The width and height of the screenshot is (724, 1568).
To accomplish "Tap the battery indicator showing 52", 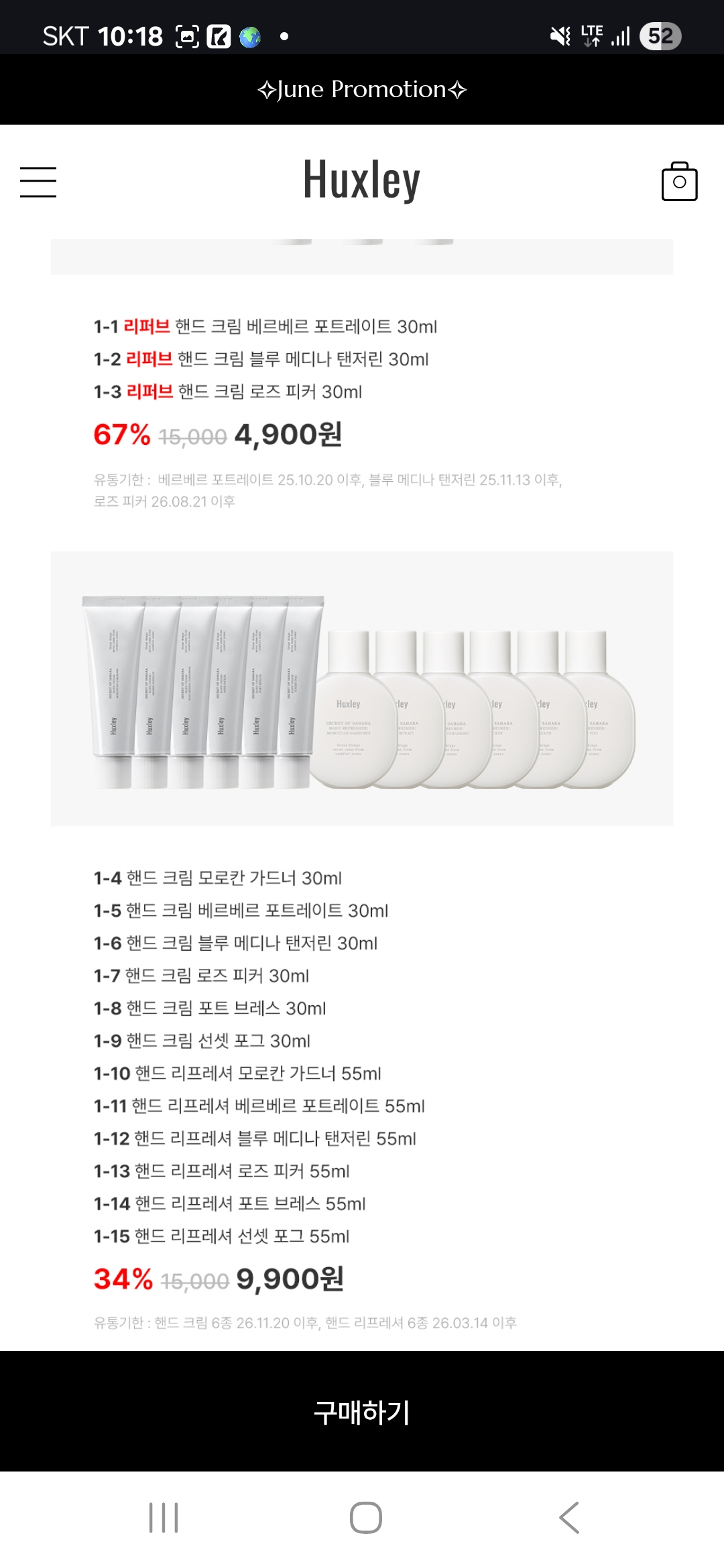I will (x=660, y=36).
